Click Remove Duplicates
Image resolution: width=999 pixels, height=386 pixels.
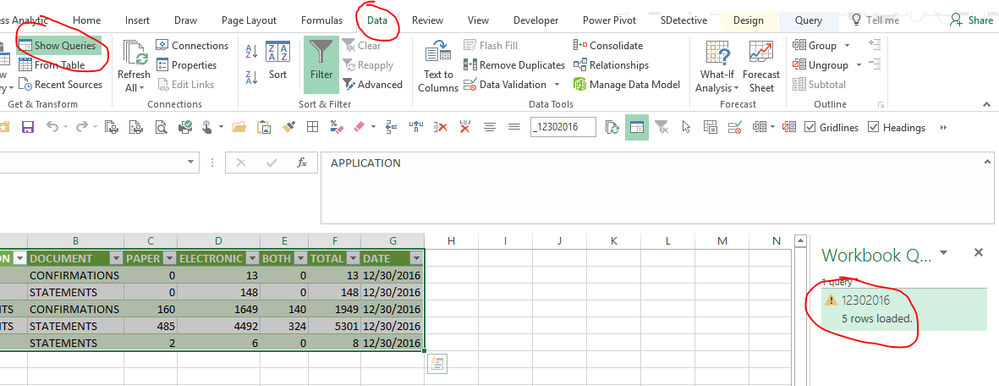514,65
